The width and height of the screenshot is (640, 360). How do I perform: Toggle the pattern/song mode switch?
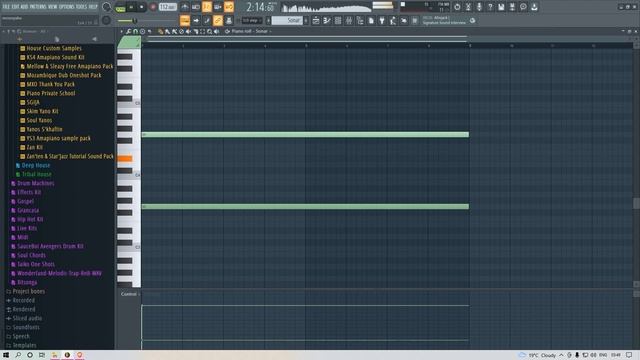pyautogui.click(x=120, y=8)
